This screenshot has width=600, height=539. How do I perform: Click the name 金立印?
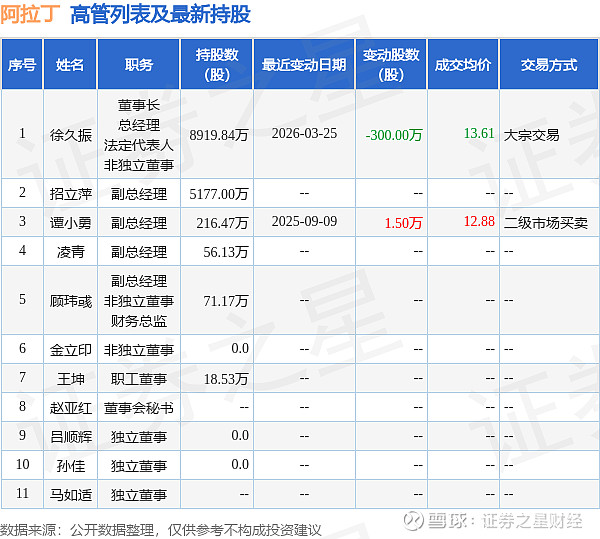[x=70, y=350]
